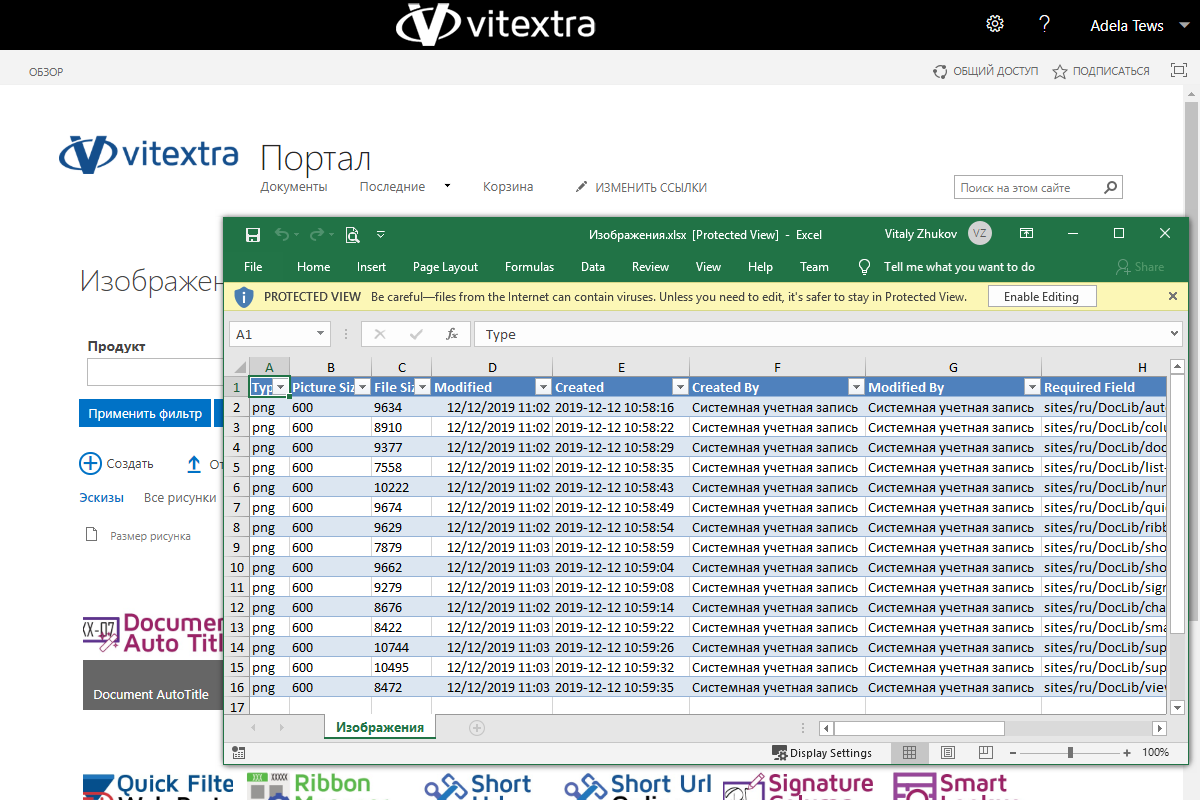Viewport: 1200px width, 800px height.
Task: Click the vertical scrollbar in Excel
Action: 1177,504
